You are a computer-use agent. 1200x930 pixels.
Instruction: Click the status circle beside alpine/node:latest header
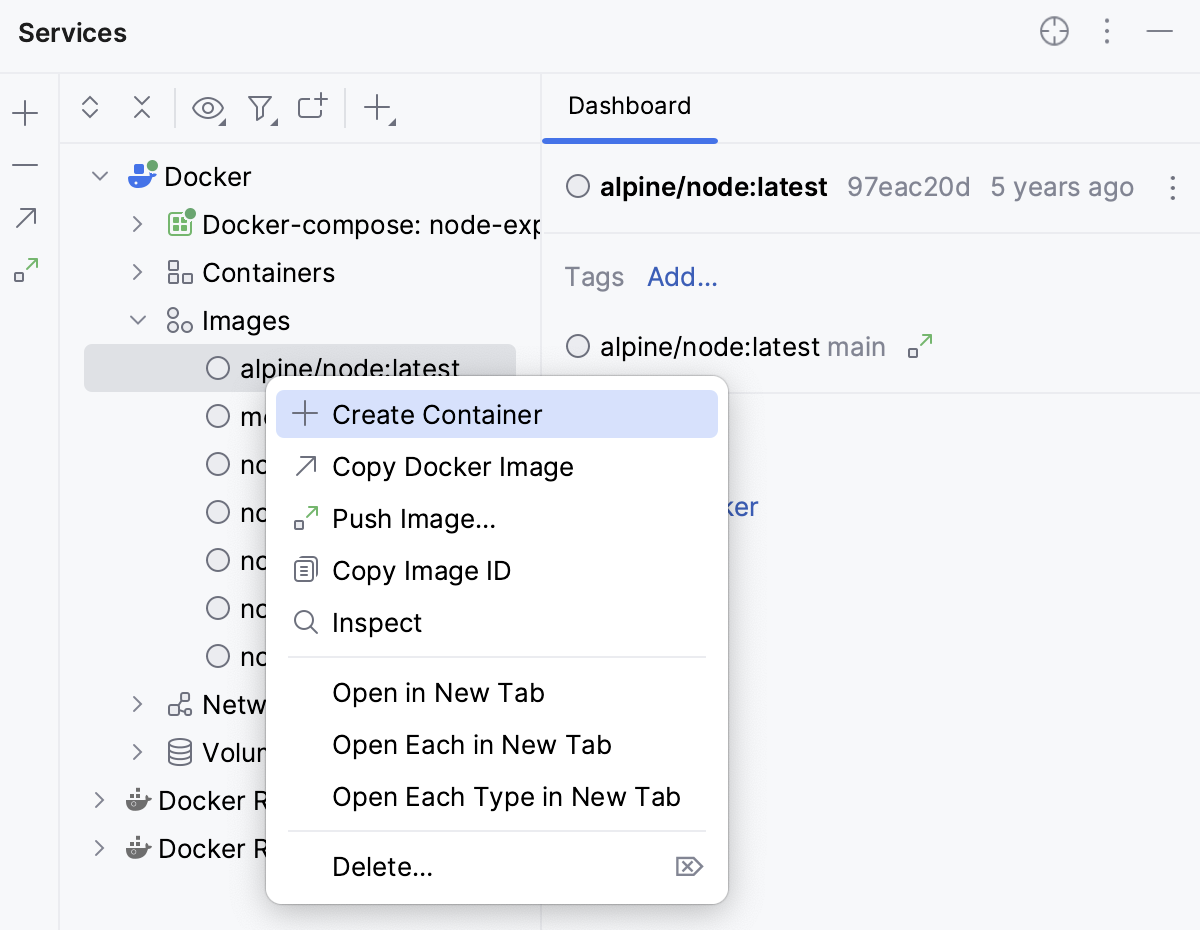coord(577,186)
